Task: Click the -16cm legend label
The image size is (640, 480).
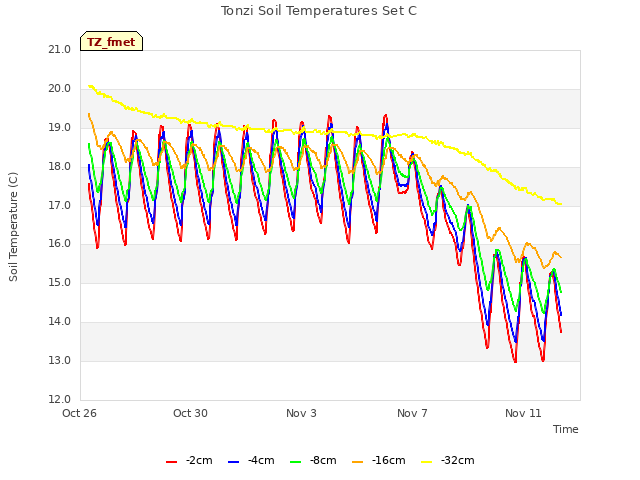Action: click(389, 460)
